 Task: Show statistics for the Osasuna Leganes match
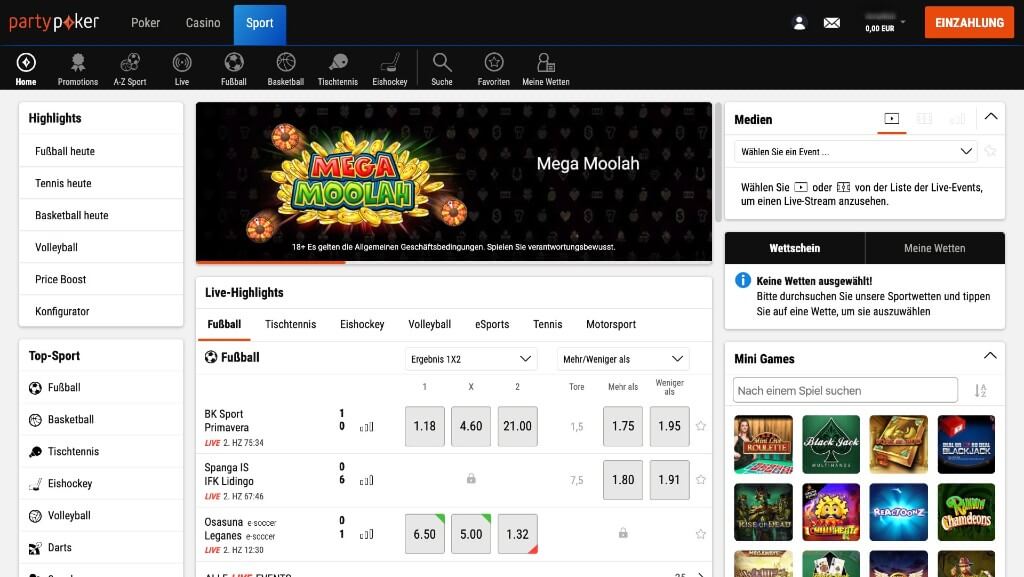(x=367, y=534)
